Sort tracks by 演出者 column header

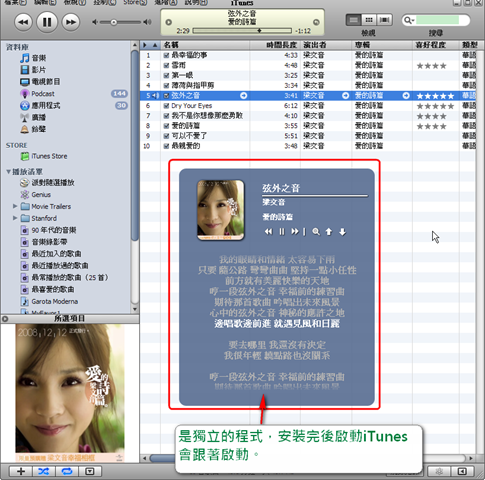coord(326,45)
